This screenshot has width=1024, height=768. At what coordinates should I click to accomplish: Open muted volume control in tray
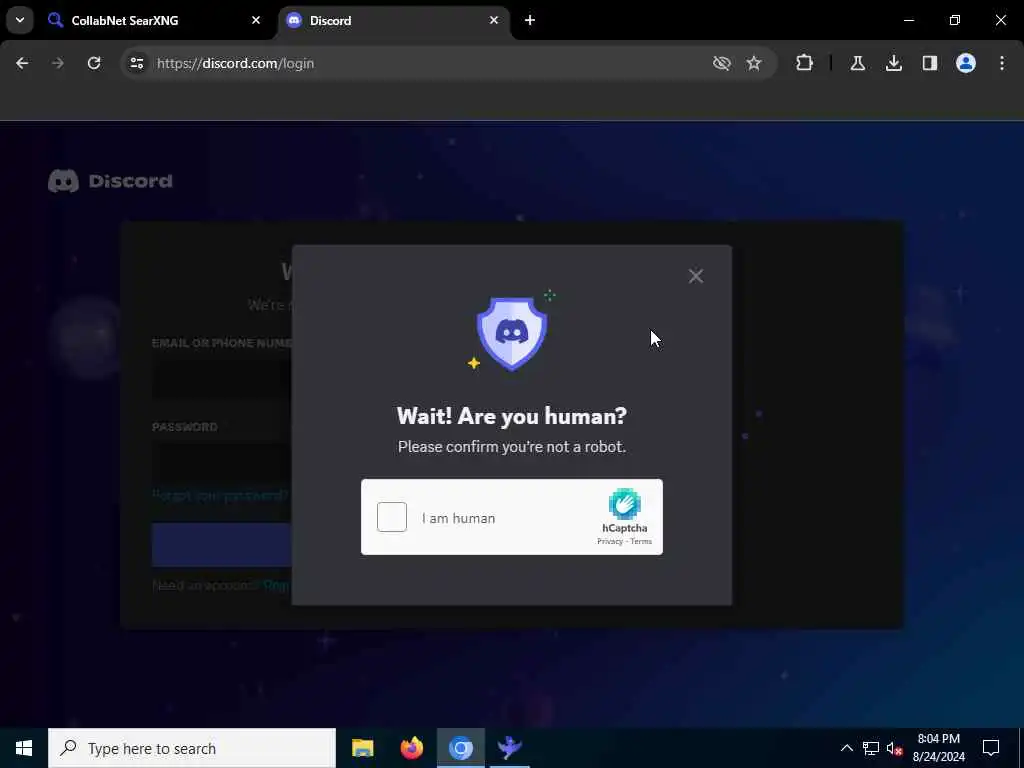coord(894,748)
